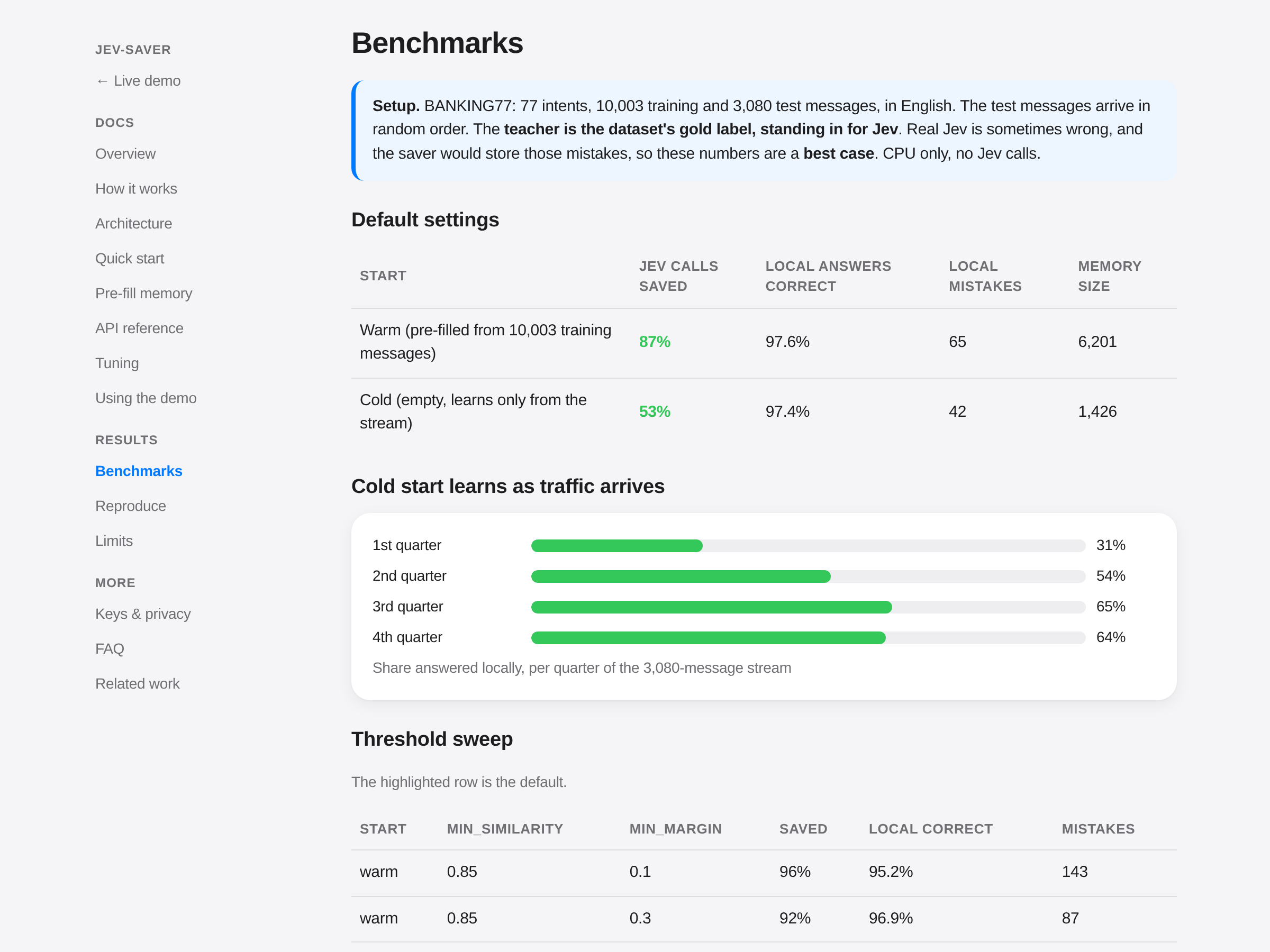Viewport: 1270px width, 952px height.
Task: Open API reference page
Action: click(x=140, y=328)
